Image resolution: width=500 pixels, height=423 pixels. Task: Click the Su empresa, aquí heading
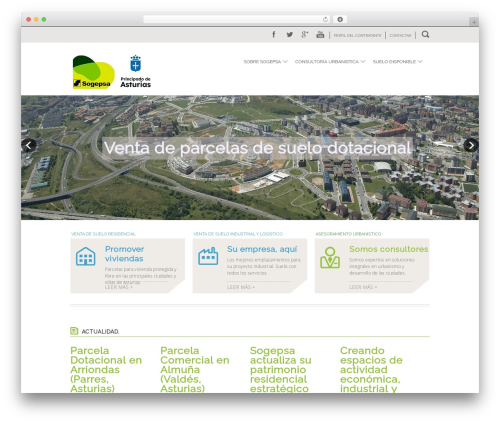262,249
